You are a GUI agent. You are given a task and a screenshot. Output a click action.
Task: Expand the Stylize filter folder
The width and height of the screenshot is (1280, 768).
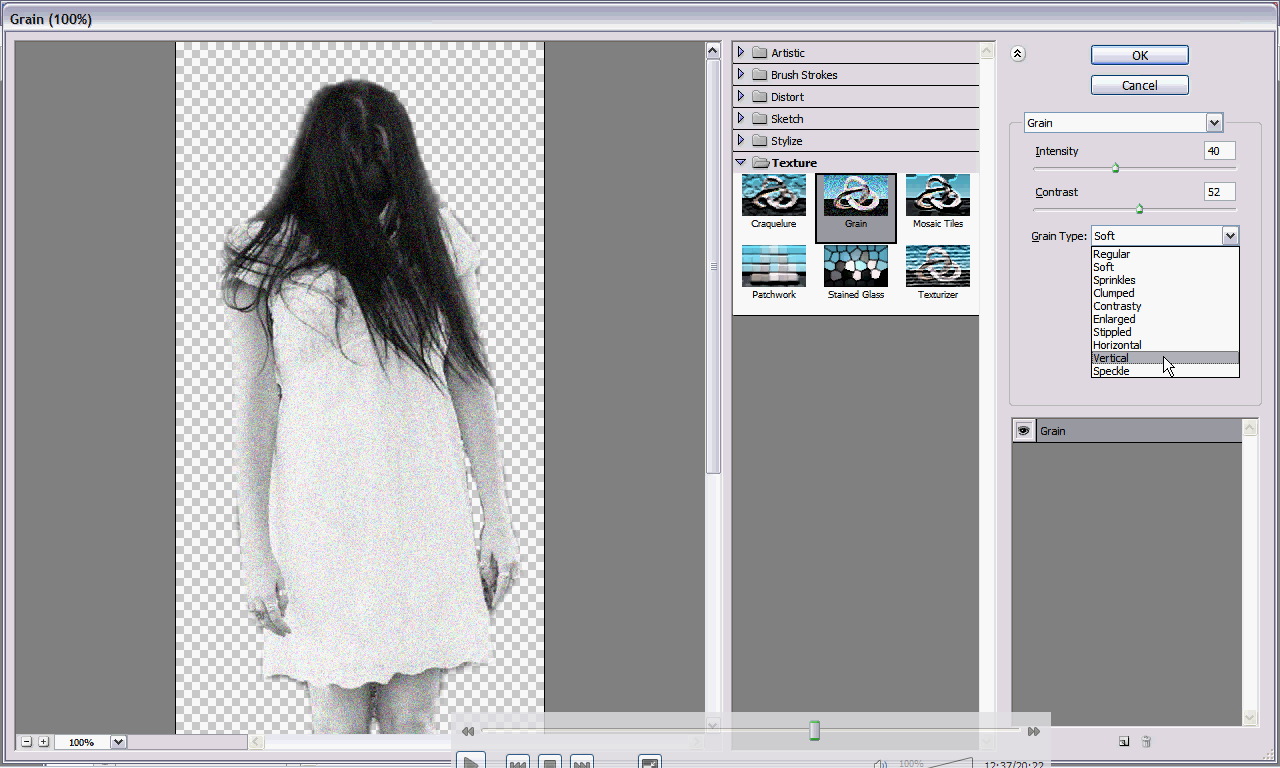[741, 141]
